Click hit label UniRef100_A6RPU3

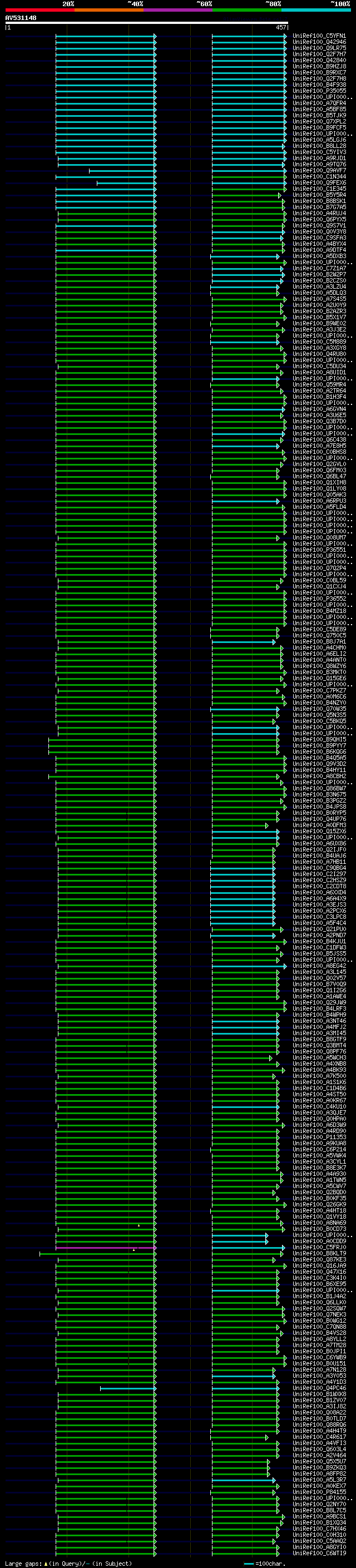pyautogui.click(x=319, y=501)
